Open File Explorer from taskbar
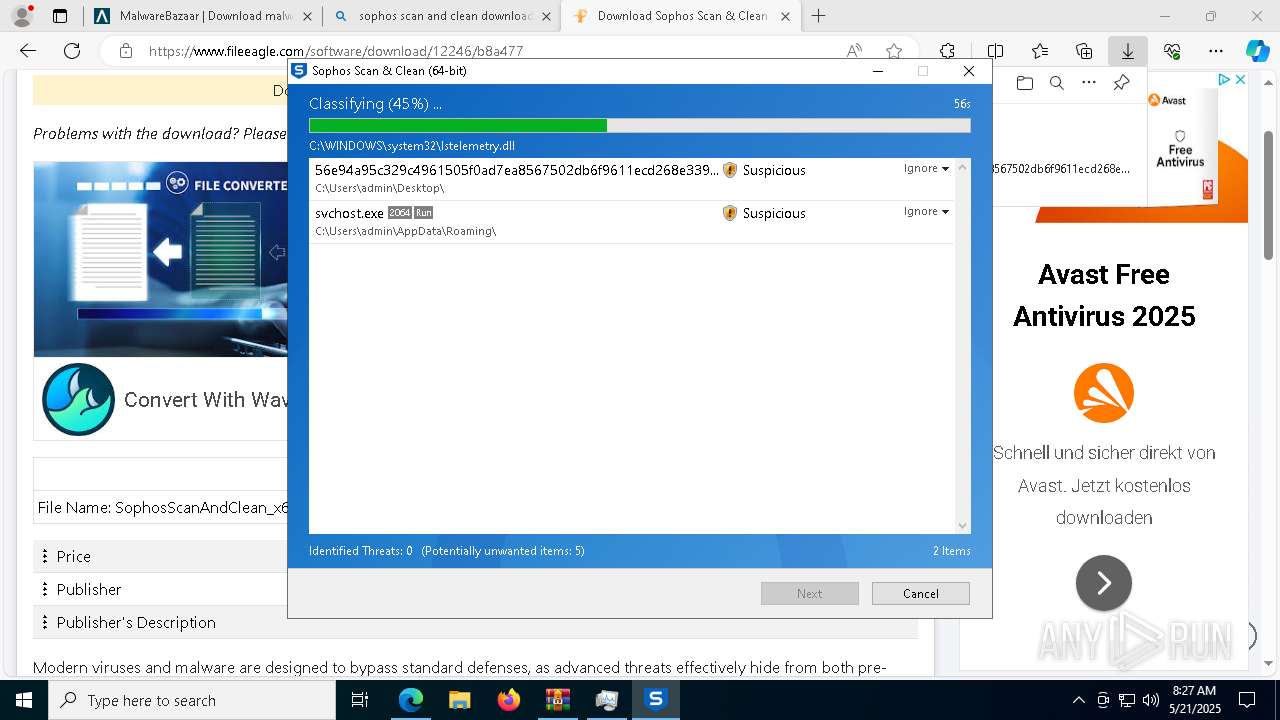This screenshot has width=1280, height=720. [459, 700]
